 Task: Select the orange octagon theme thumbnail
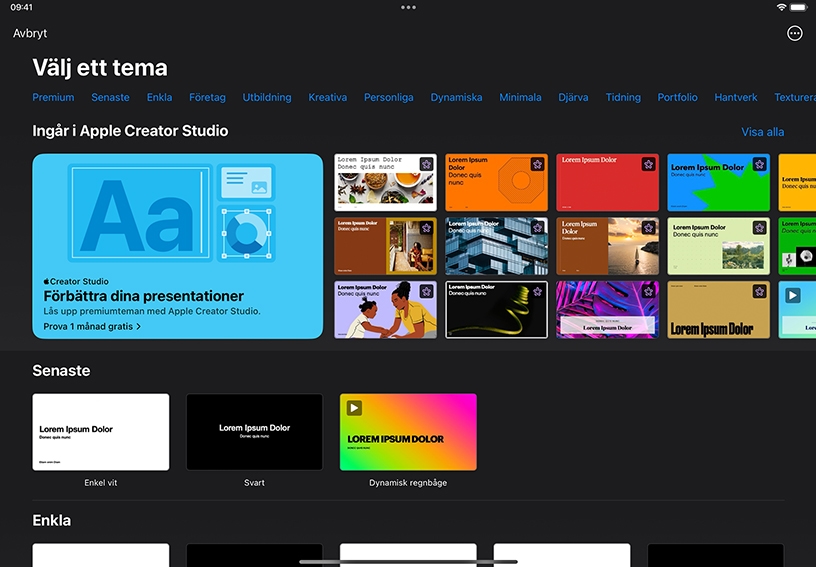(x=496, y=182)
